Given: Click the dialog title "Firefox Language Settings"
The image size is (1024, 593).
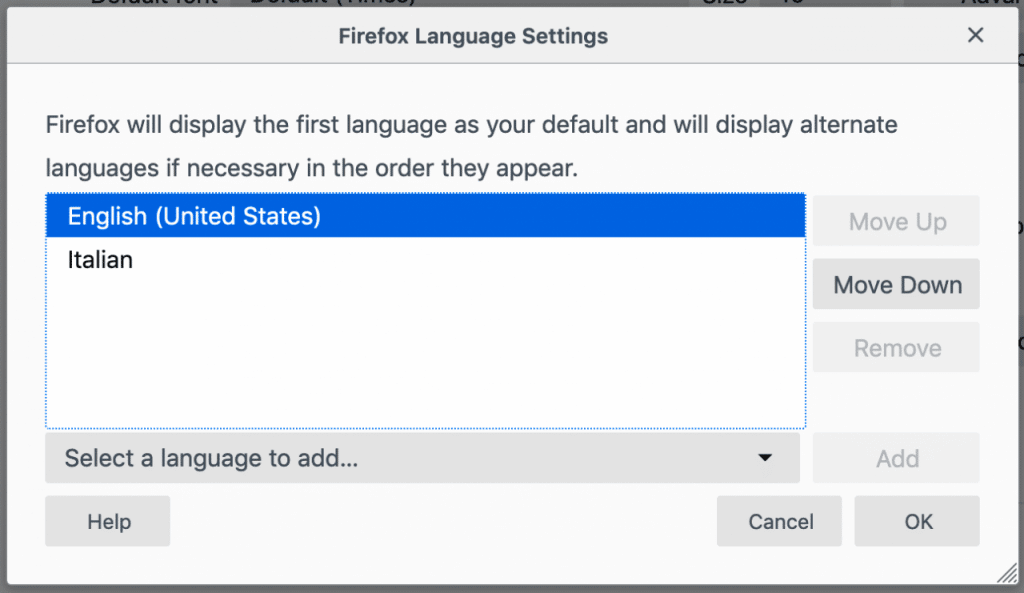Looking at the screenshot, I should [472, 35].
